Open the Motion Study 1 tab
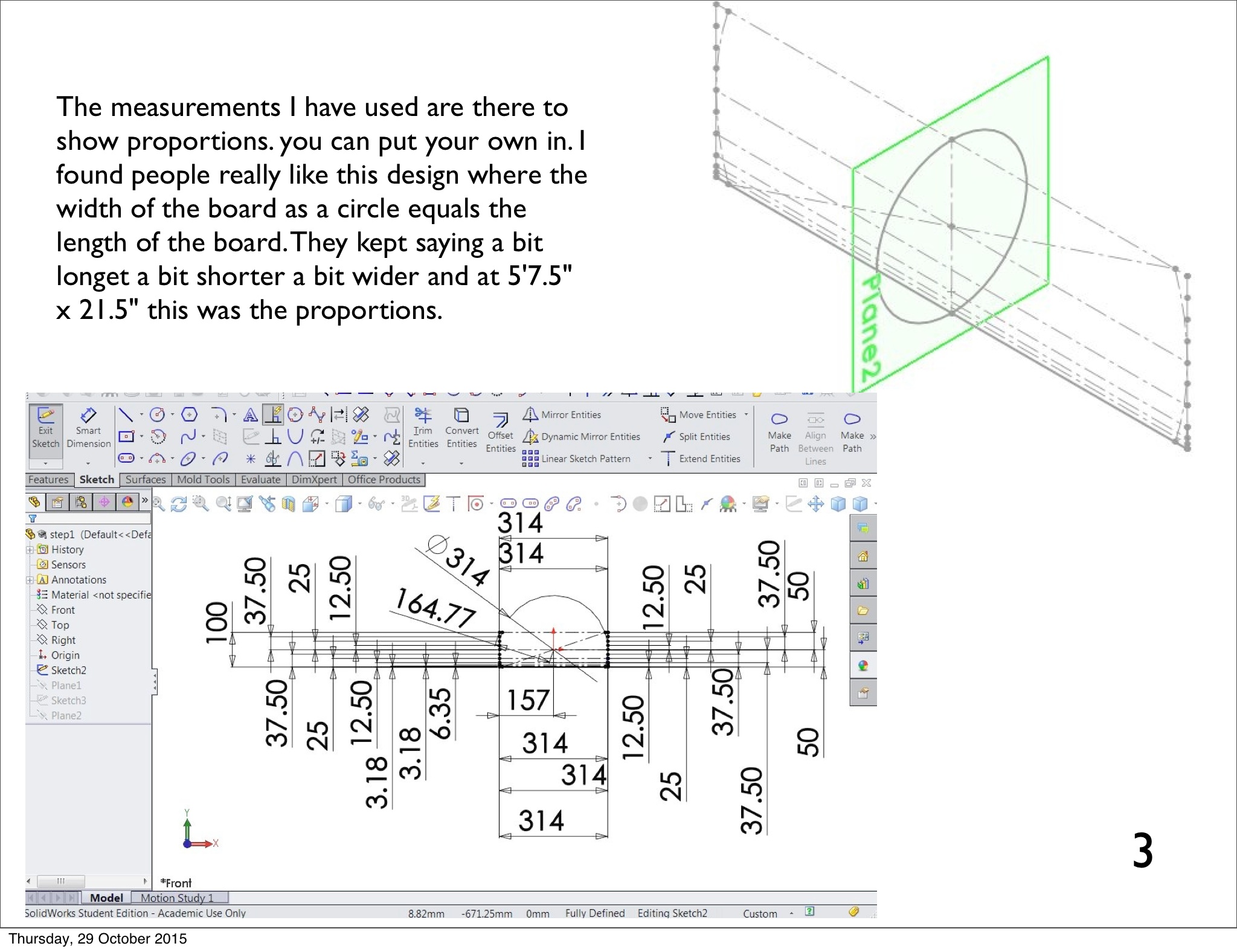This screenshot has width=1237, height=952. tap(177, 898)
